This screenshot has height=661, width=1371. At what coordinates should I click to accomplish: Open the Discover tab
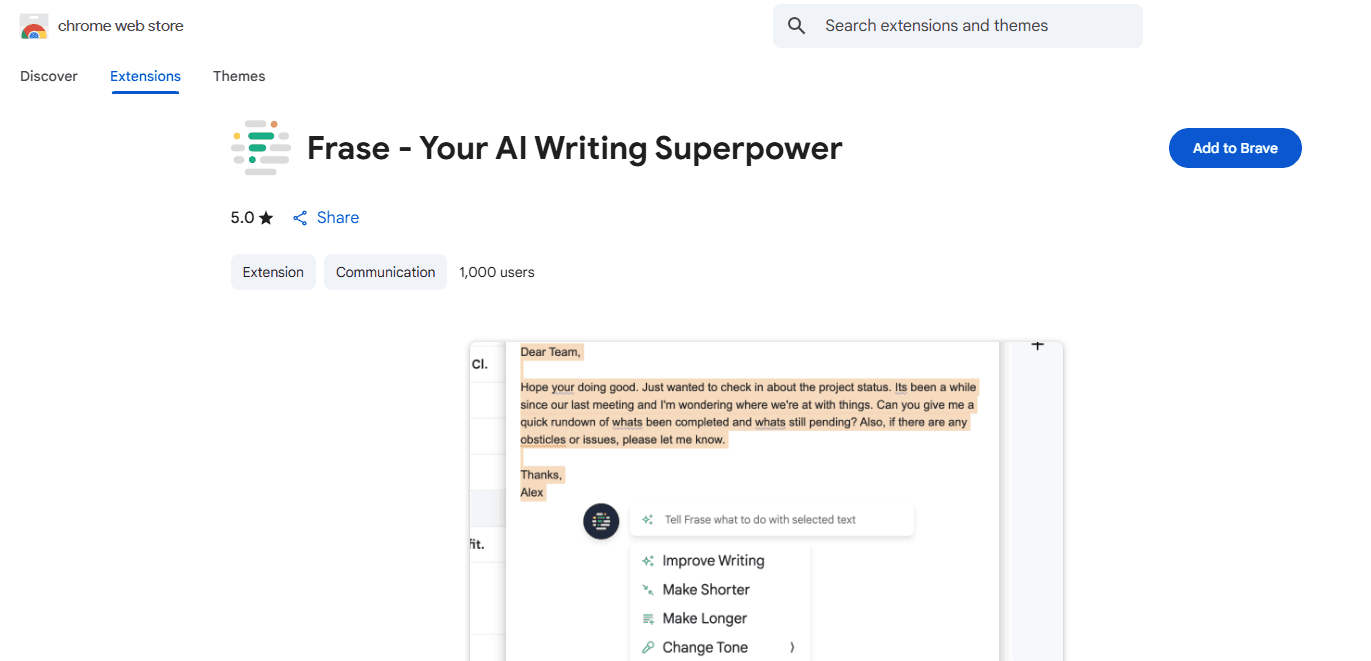point(49,76)
